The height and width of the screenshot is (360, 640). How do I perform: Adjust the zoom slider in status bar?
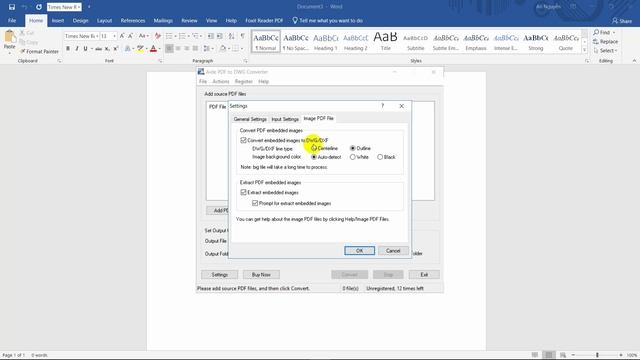click(x=597, y=355)
